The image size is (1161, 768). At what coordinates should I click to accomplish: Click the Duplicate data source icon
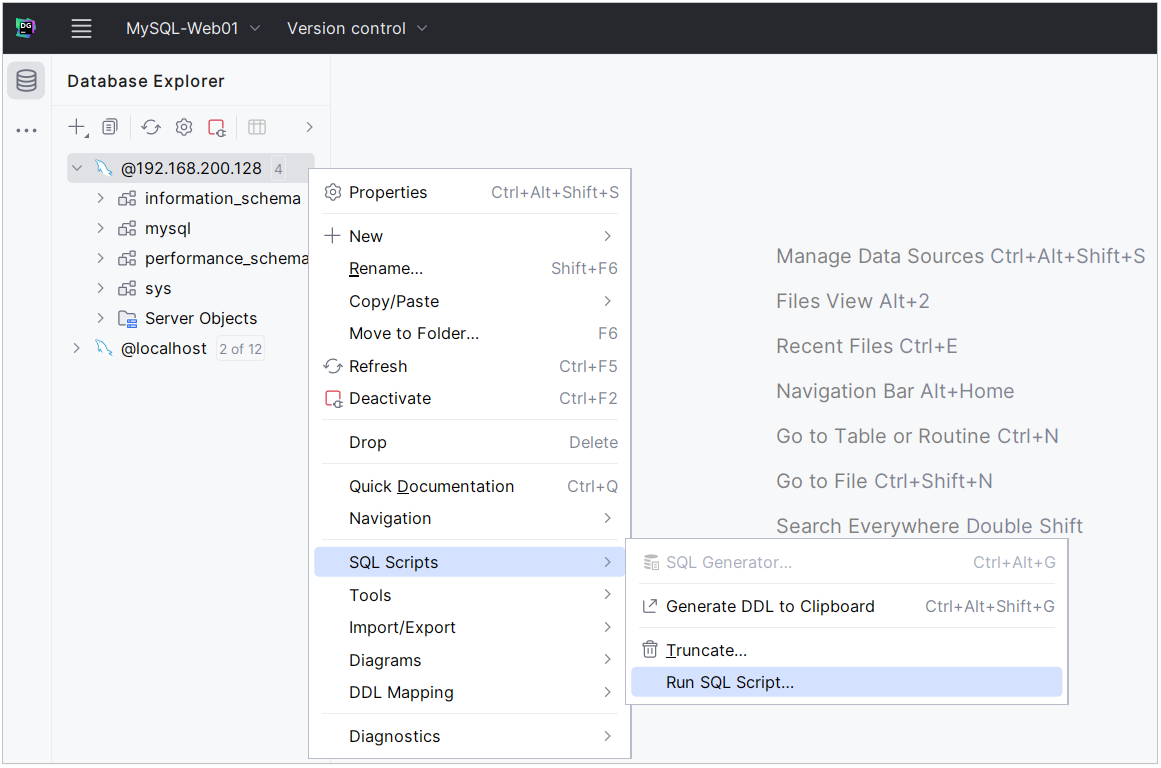(110, 127)
